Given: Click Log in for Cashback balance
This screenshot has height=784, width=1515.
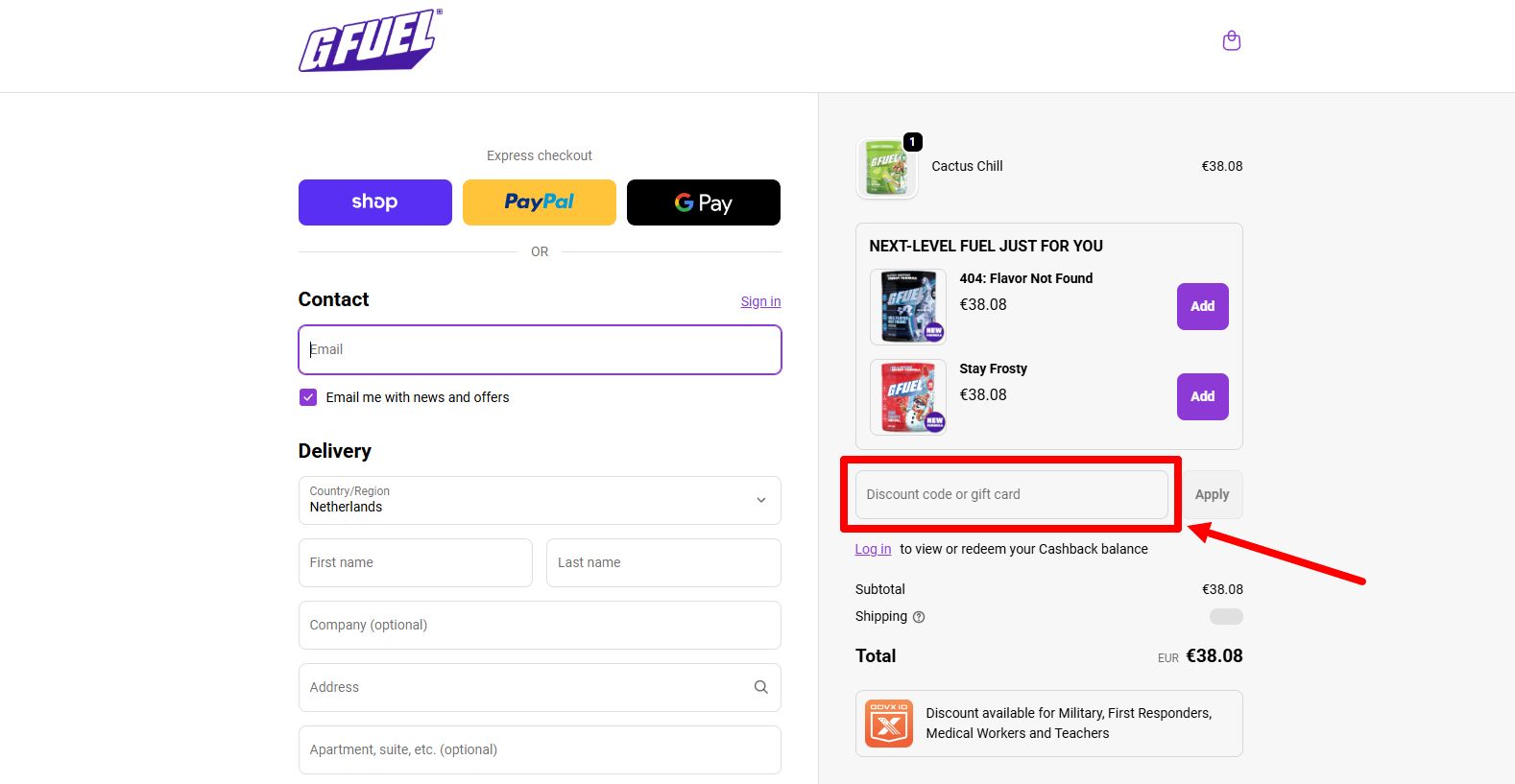Looking at the screenshot, I should pos(873,549).
